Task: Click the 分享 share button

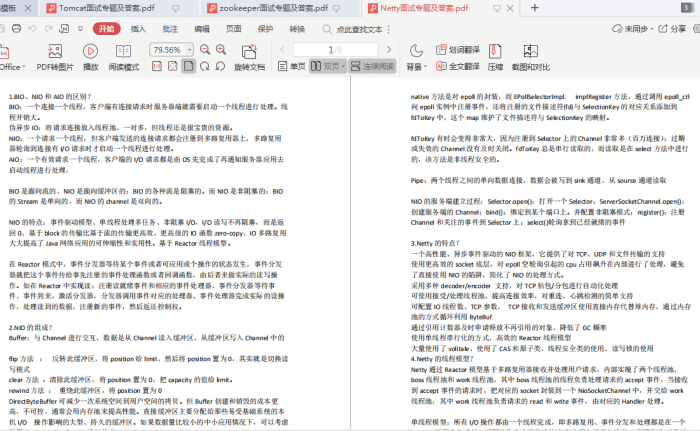Action: pyautogui.click(x=672, y=29)
